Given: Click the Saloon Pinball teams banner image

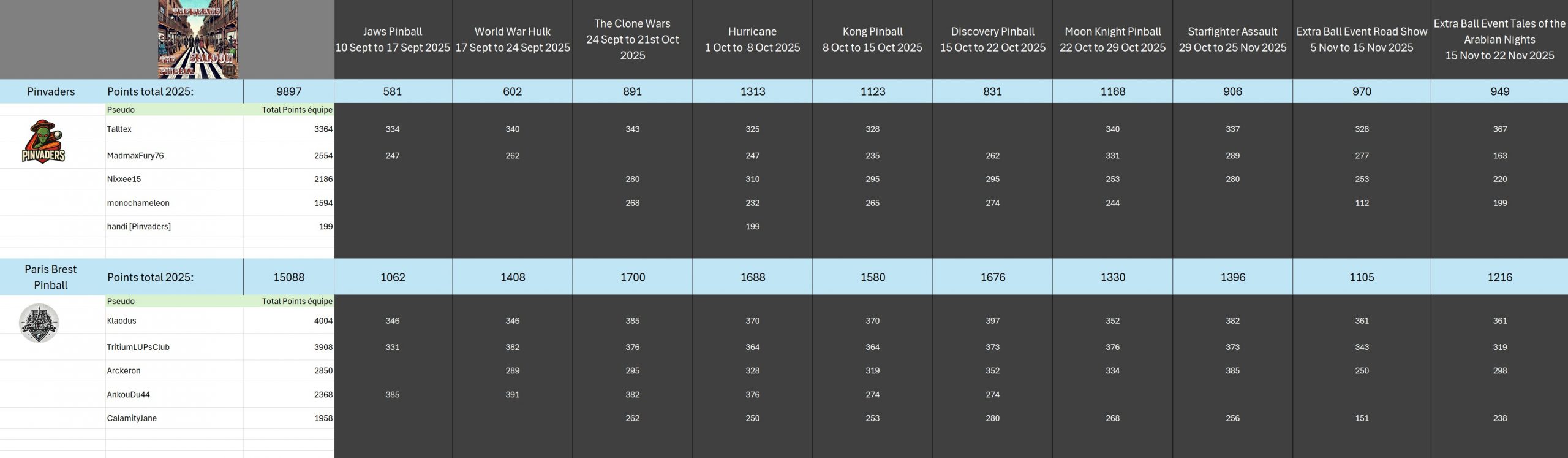Looking at the screenshot, I should click(x=198, y=39).
